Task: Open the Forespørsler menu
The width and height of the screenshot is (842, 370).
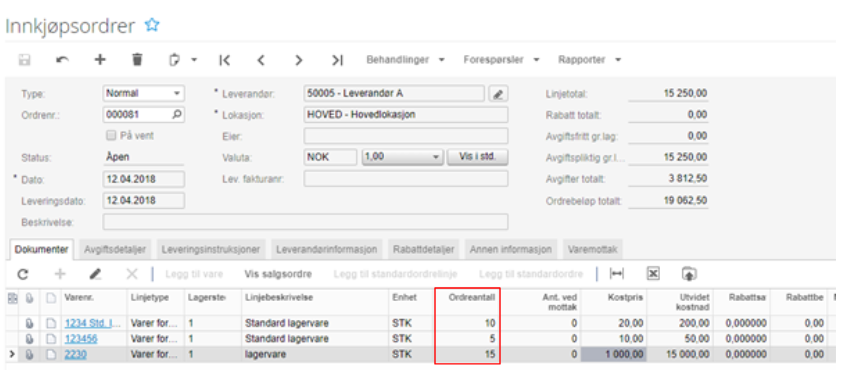Action: pos(501,60)
